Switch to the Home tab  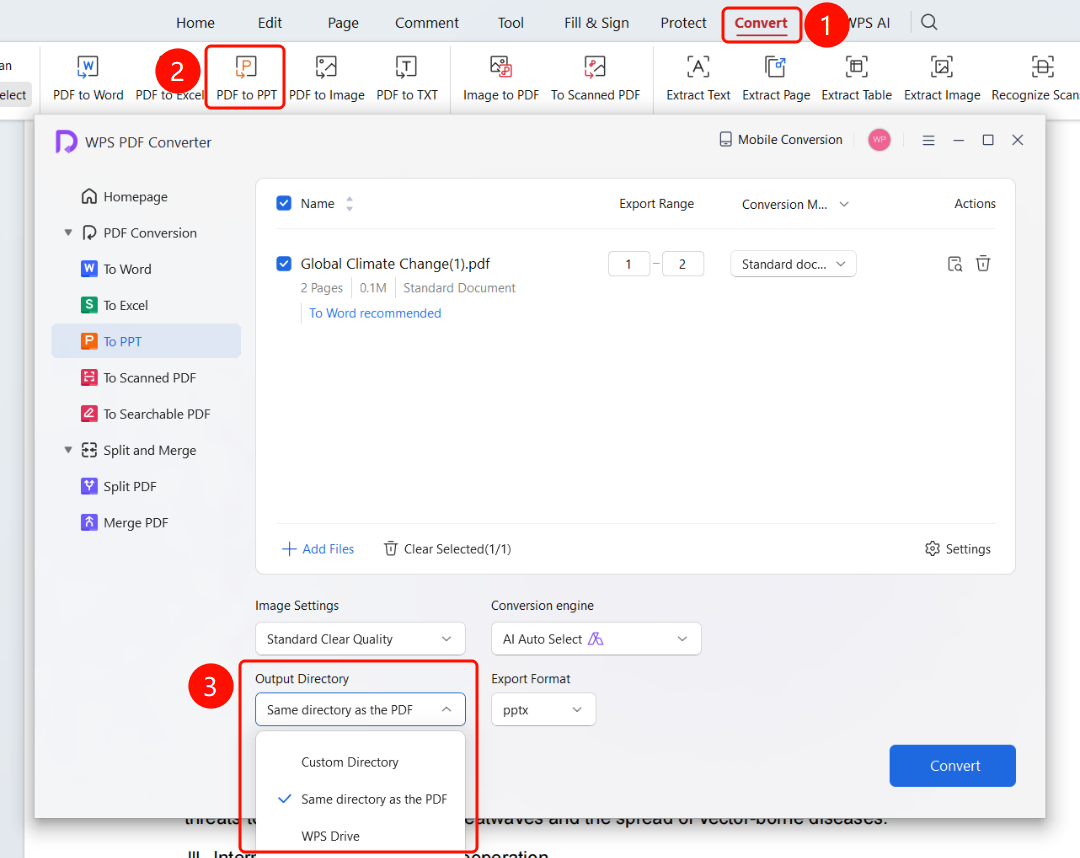(x=195, y=23)
